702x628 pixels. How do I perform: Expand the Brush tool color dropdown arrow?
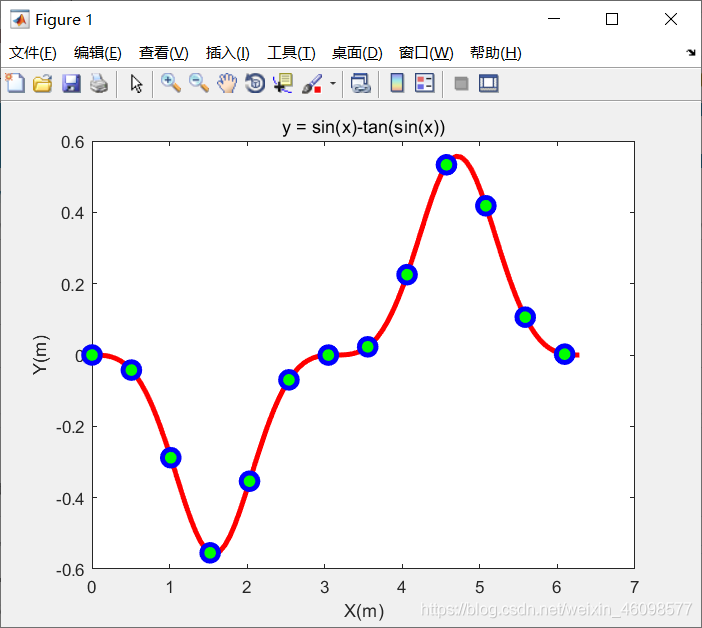(333, 83)
